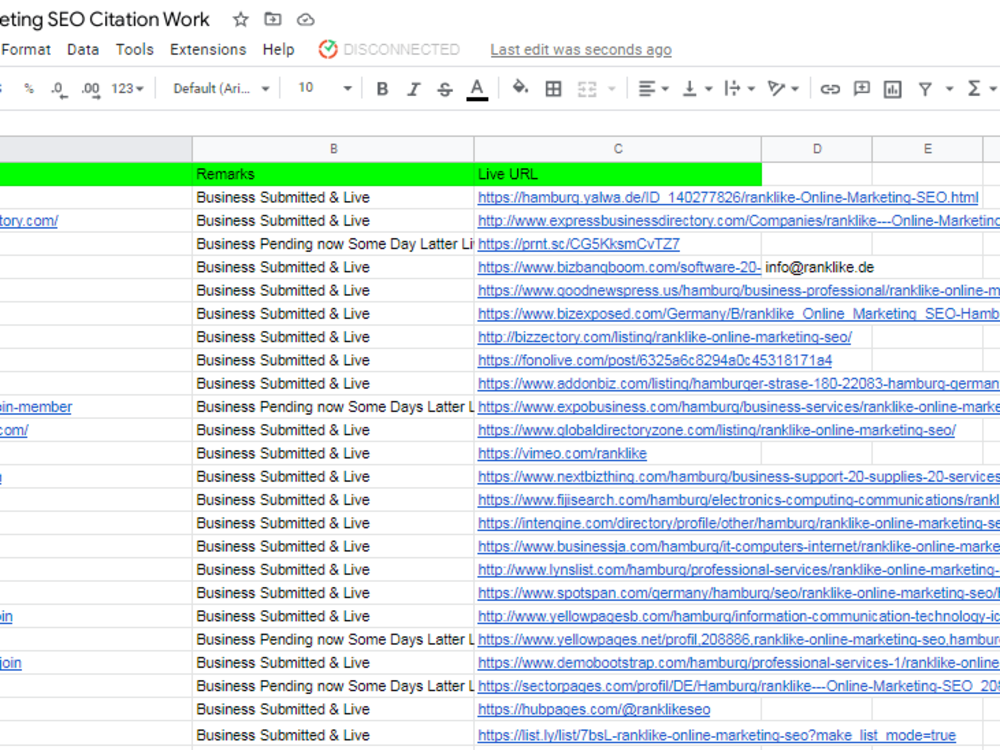
Task: Open the text rotation options
Action: 783,89
